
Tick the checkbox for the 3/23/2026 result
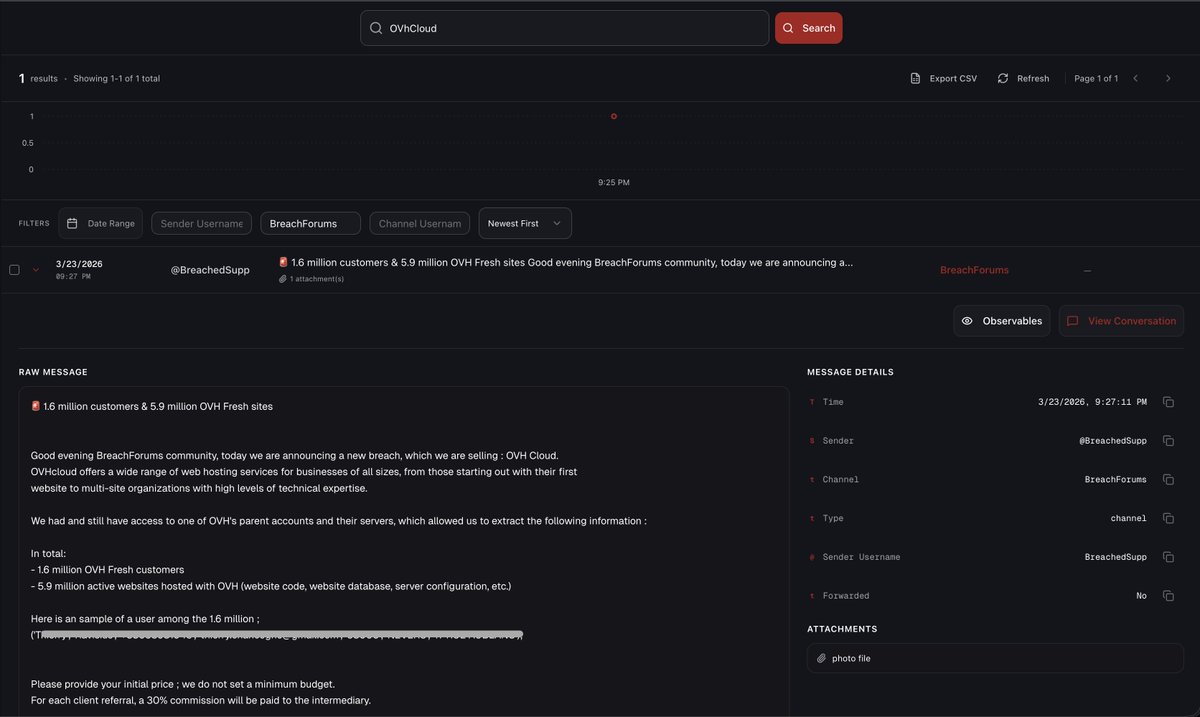tap(14, 270)
